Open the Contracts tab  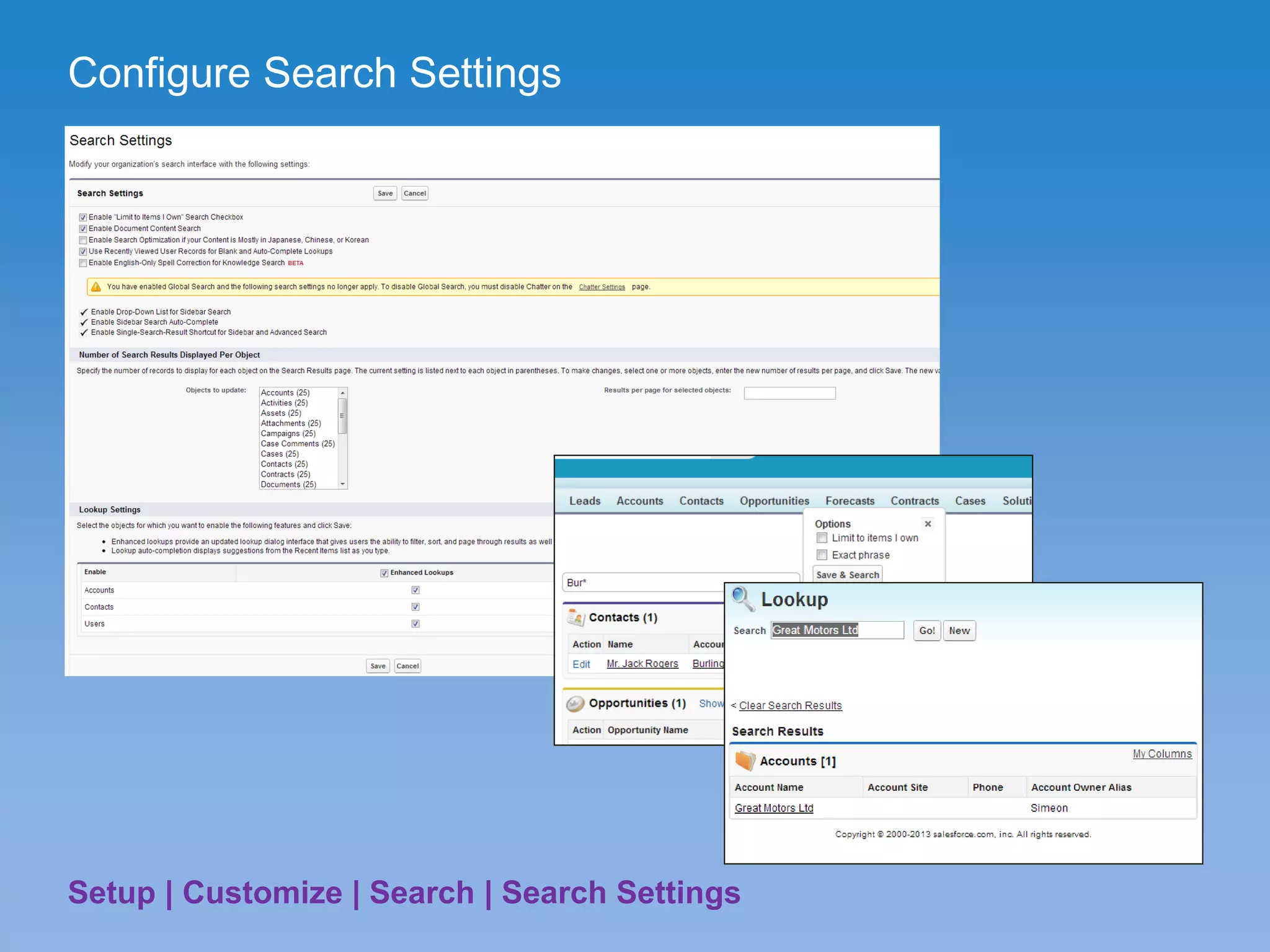click(x=915, y=501)
